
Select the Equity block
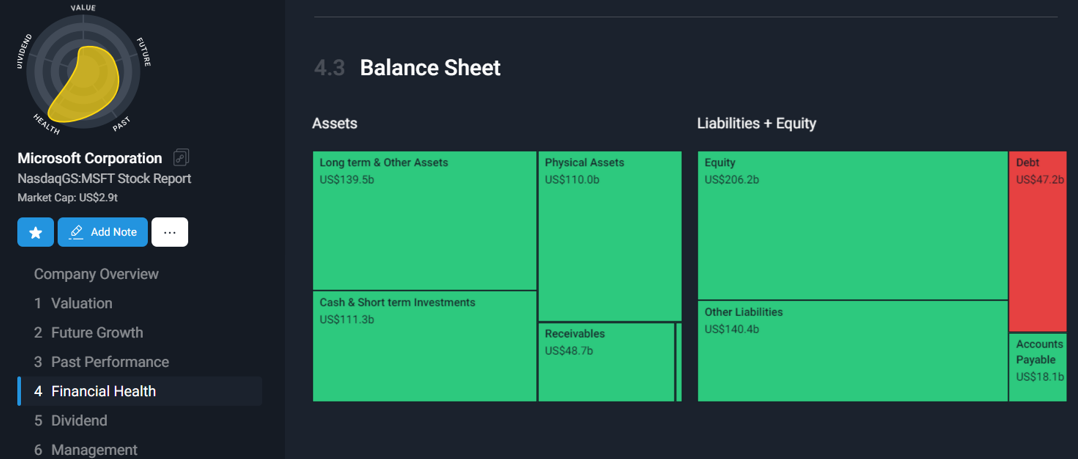coord(852,225)
